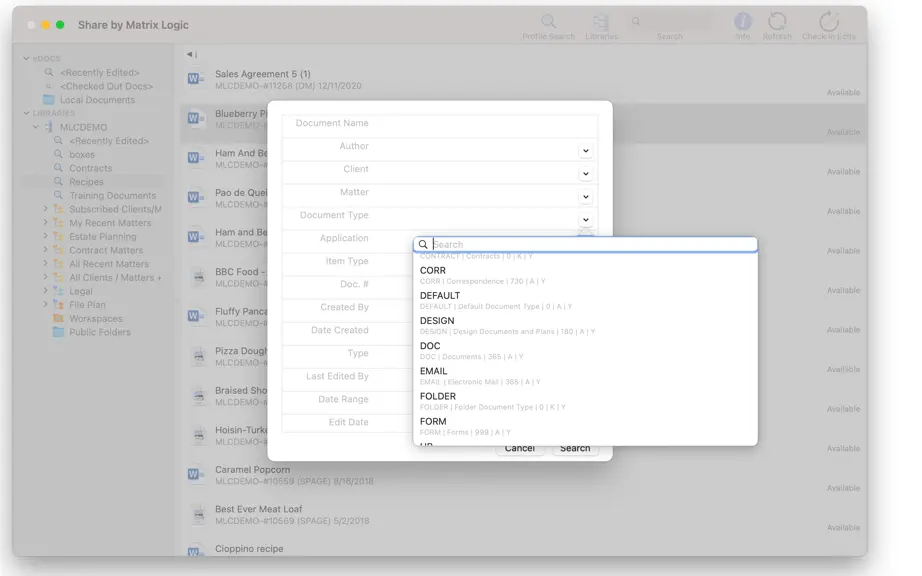Screen dimensions: 922x576
Task: Click the Search button in dialog
Action: [x=574, y=449]
